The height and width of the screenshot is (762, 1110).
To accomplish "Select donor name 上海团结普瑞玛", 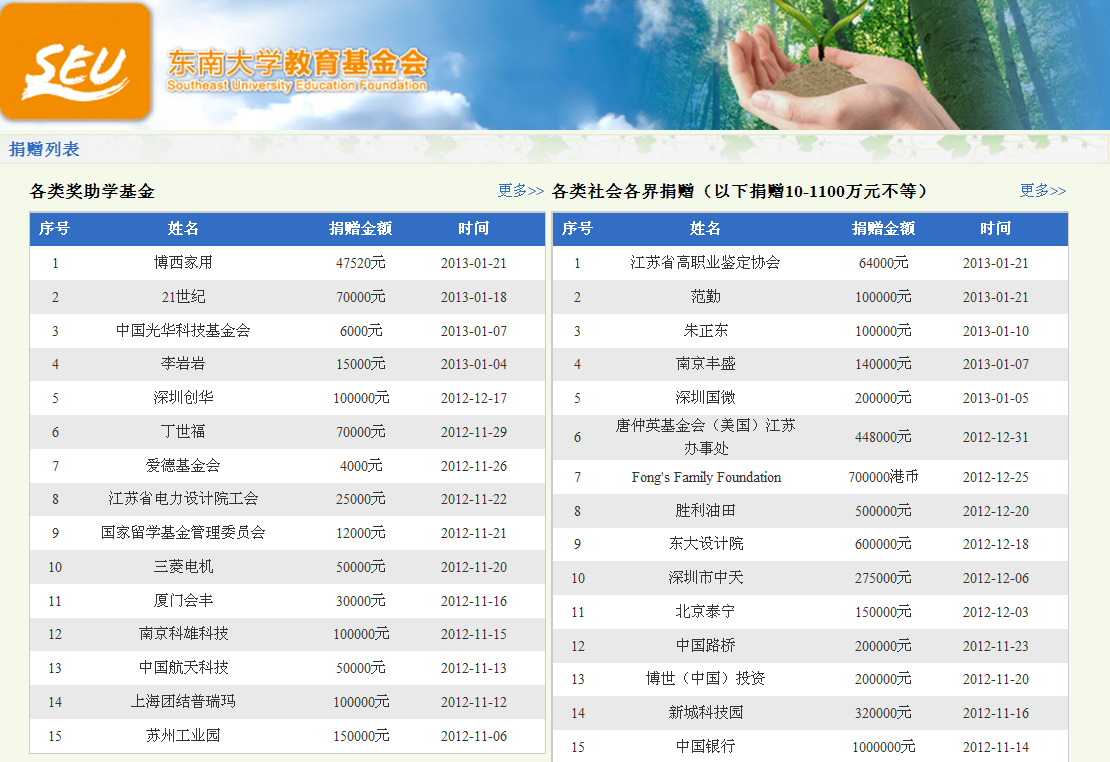I will (183, 702).
